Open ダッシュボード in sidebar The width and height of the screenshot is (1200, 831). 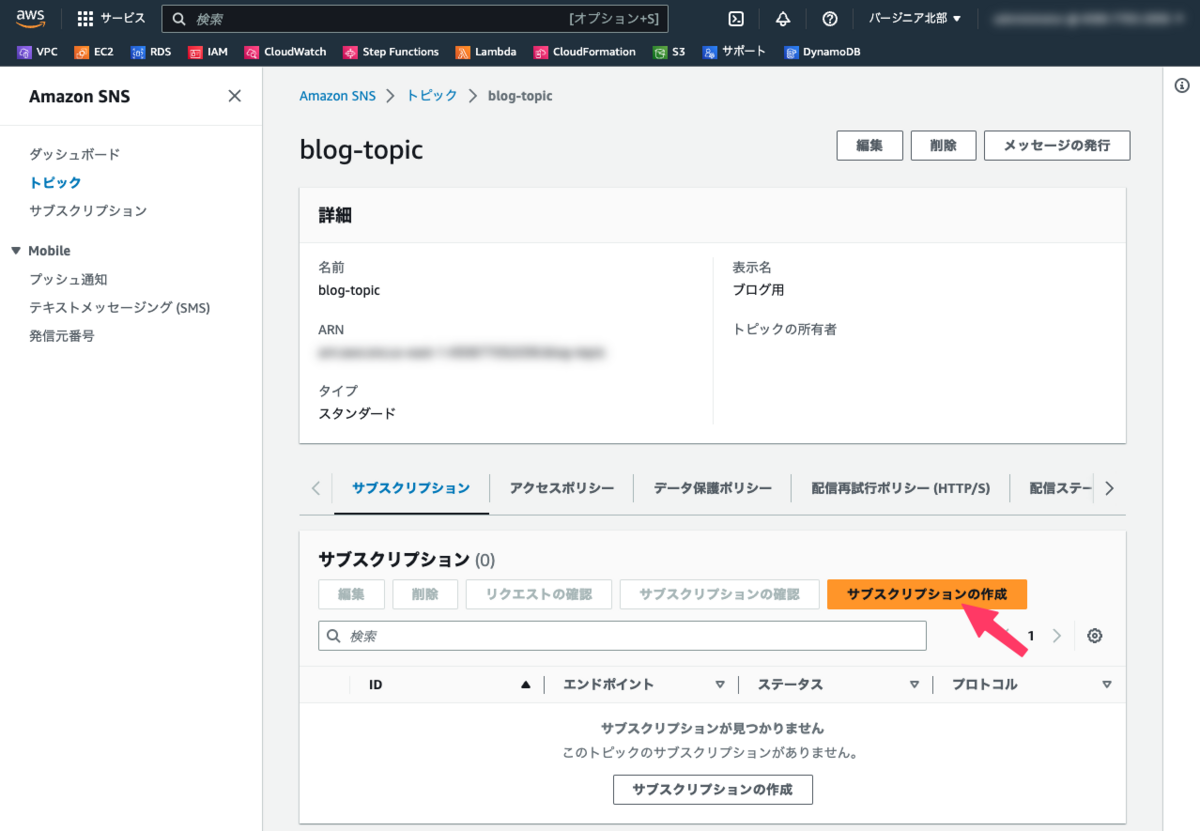tap(74, 154)
